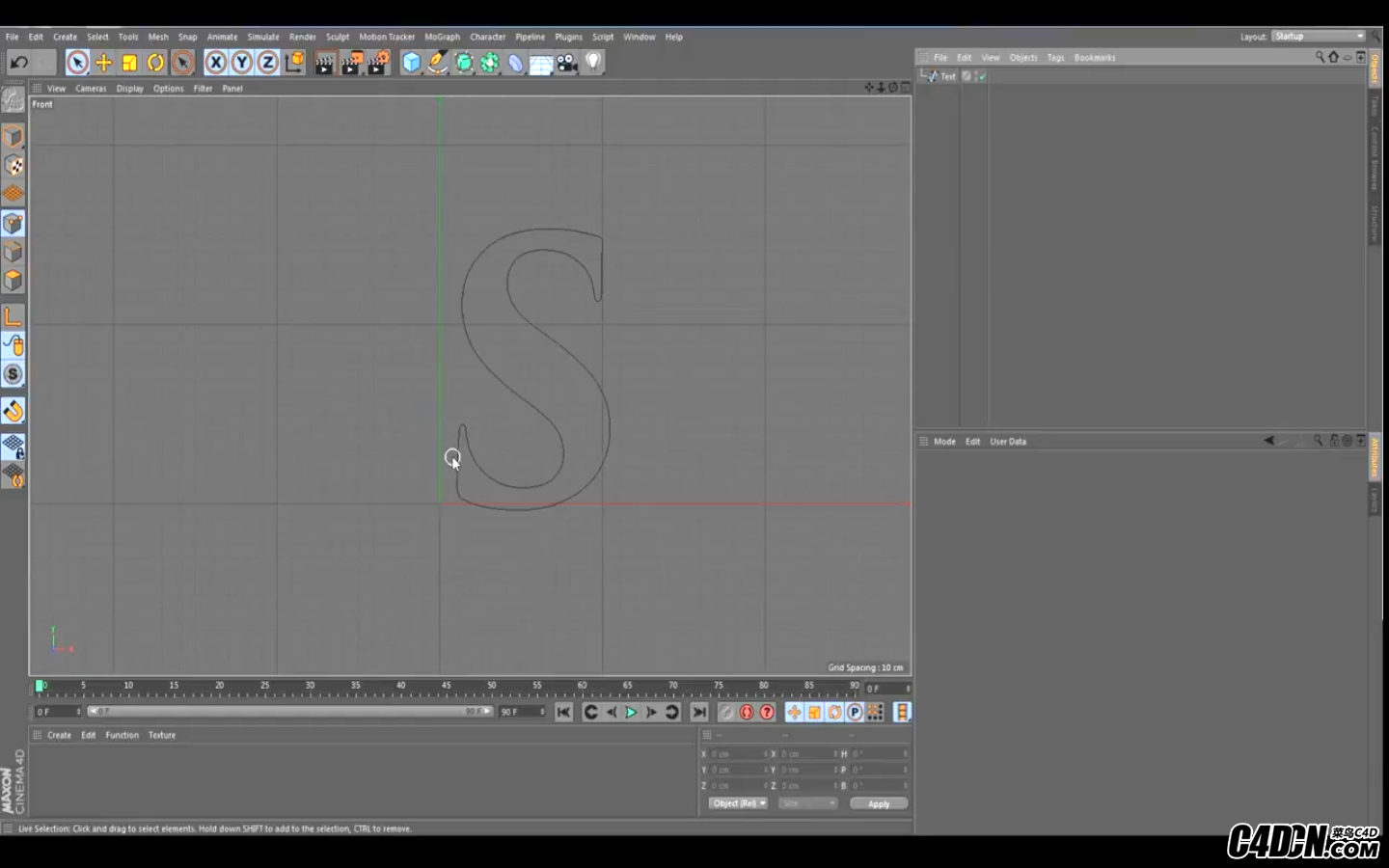Open the File menu in main menu bar

13,37
